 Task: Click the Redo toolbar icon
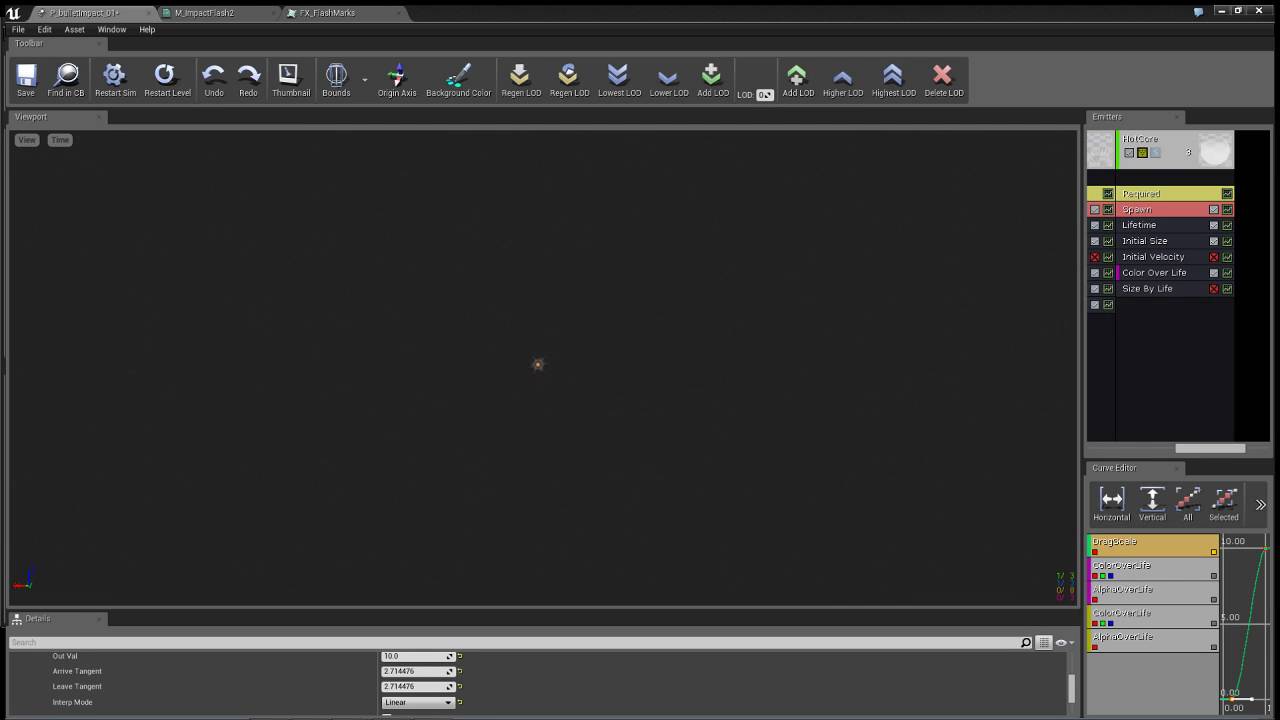248,79
